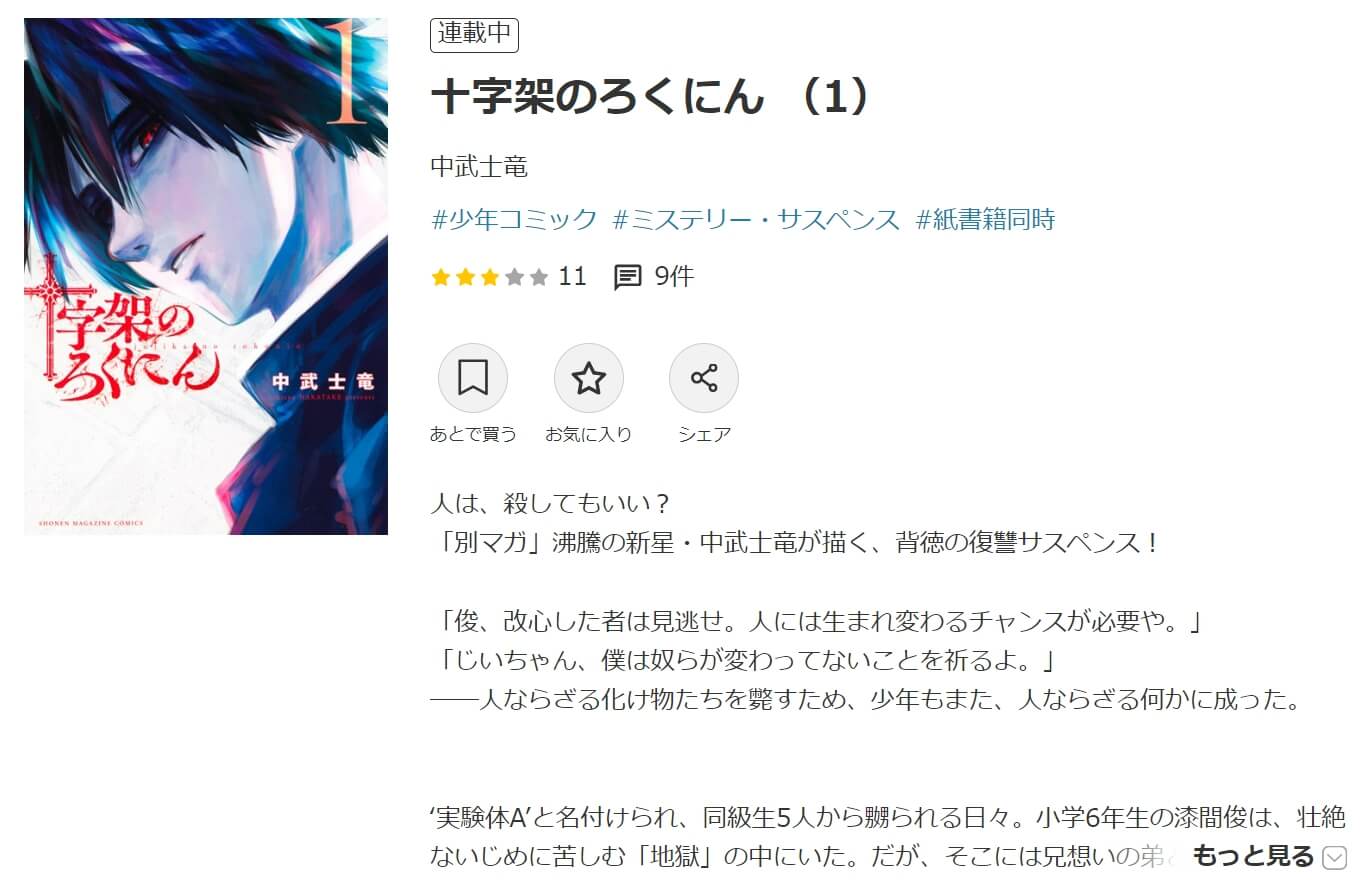Click the お気に入り label
This screenshot has width=1363, height=883.
pyautogui.click(x=589, y=434)
